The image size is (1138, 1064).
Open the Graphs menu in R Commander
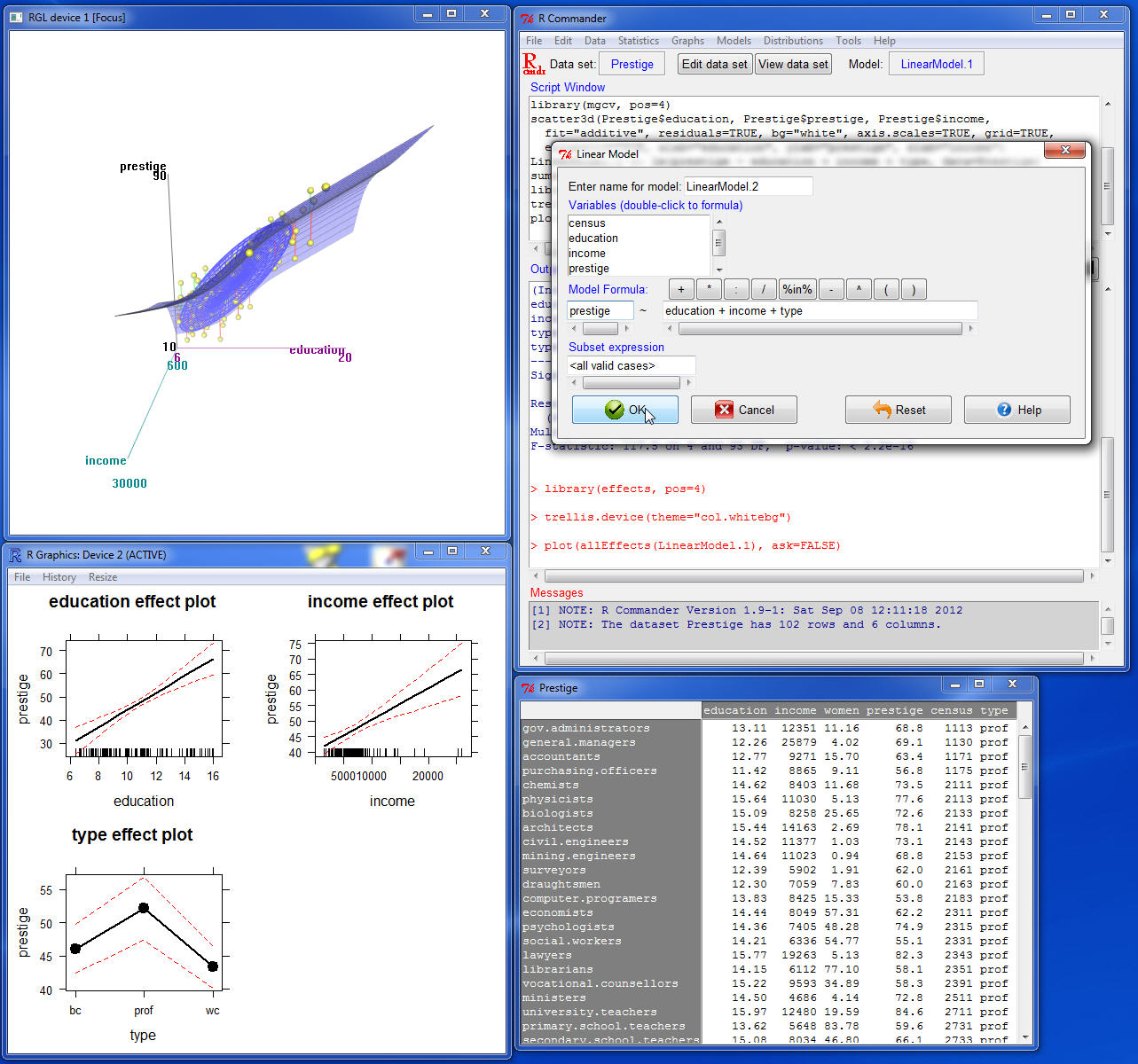coord(687,41)
